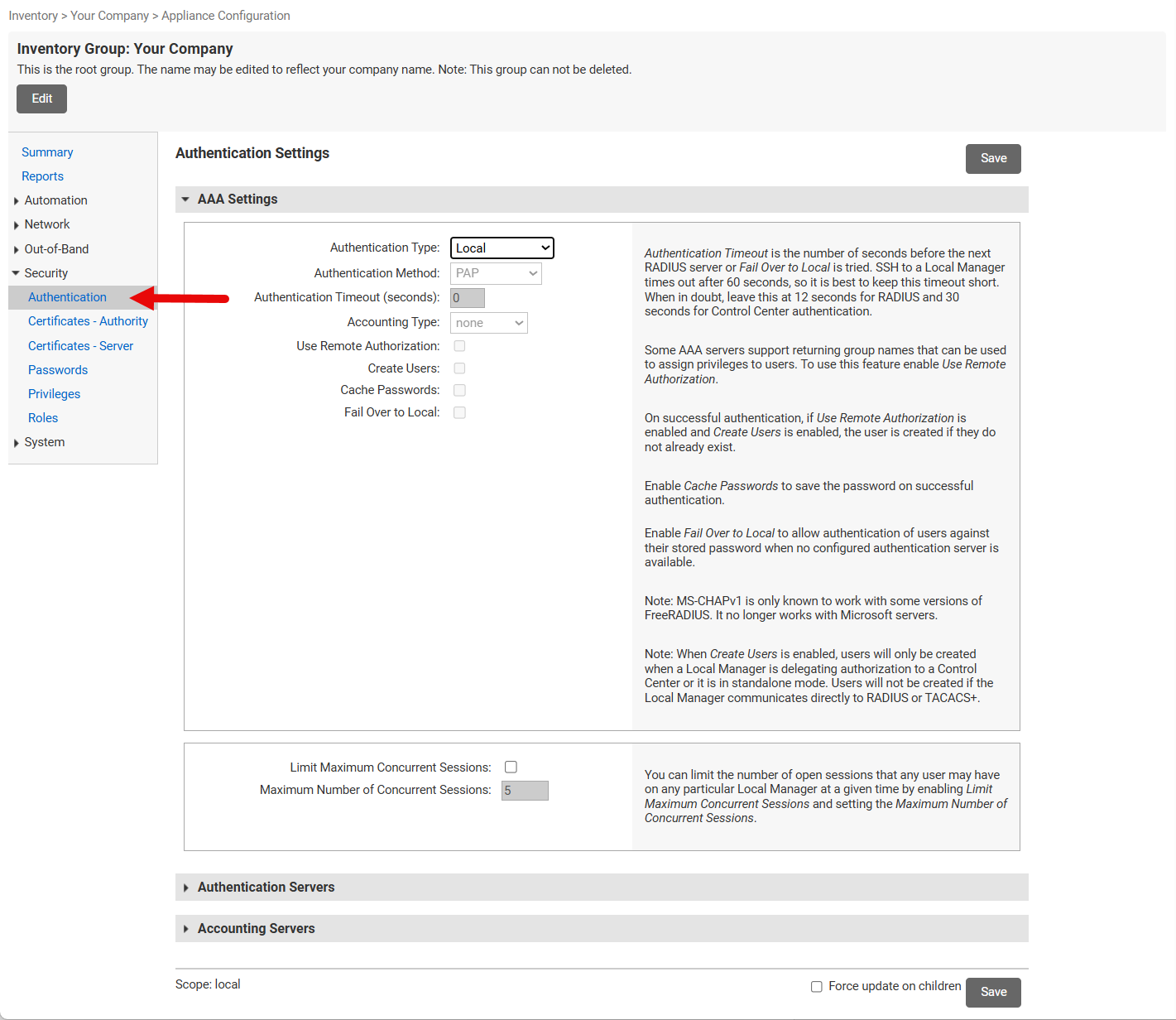This screenshot has height=1020, width=1176.
Task: Click the Maximum Number of Concurrent Sessions field
Action: 525,791
